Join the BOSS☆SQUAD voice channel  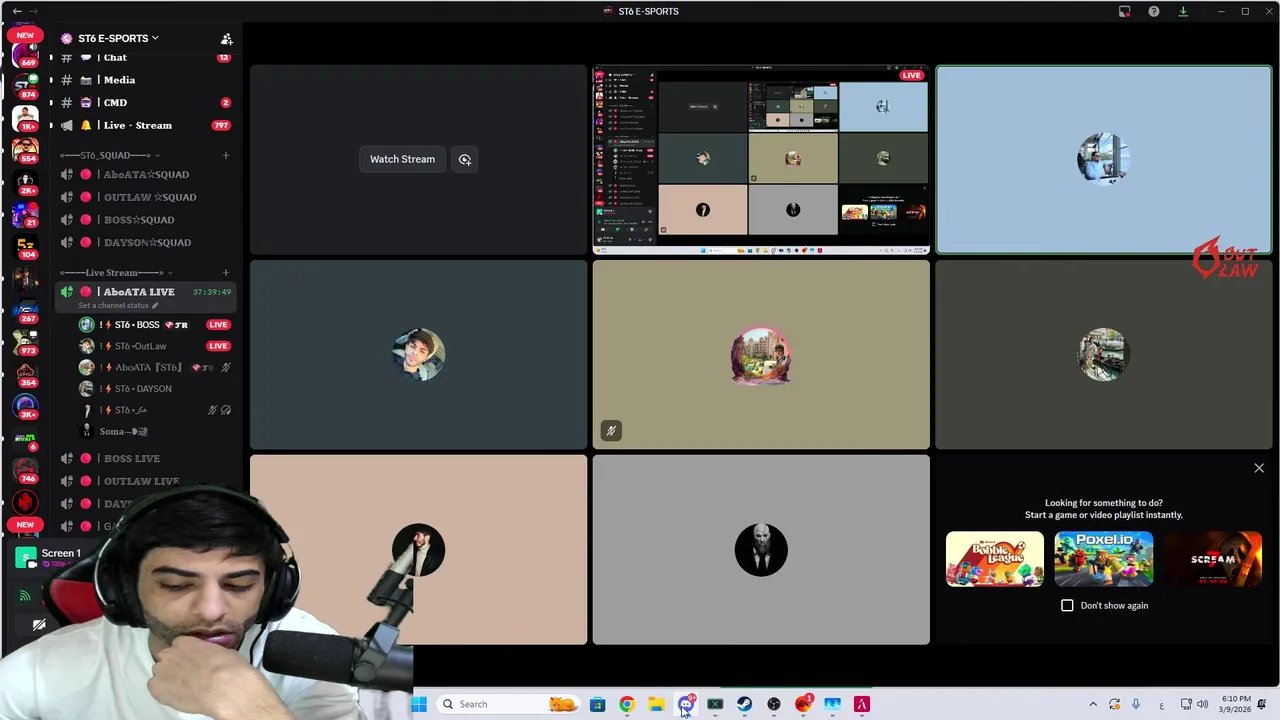[145, 220]
